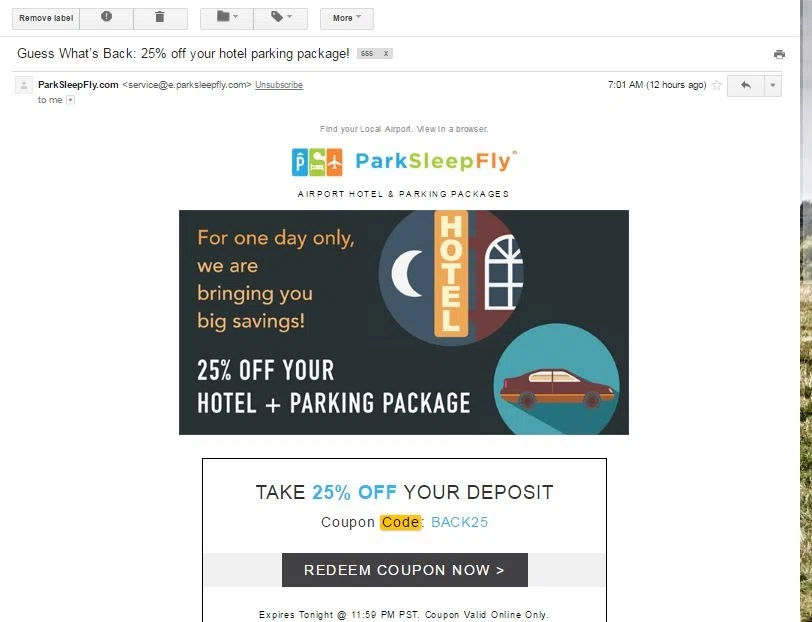Remove the 'sss' label with its x
The height and width of the screenshot is (622, 812).
[386, 53]
